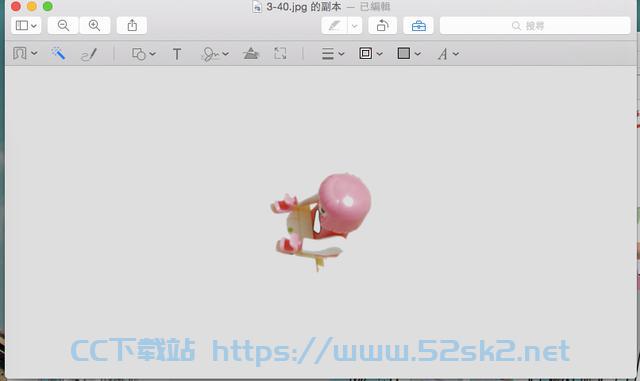Select the Instant Alpha magic wand tool
Image resolution: width=640 pixels, height=381 pixels.
click(x=58, y=53)
